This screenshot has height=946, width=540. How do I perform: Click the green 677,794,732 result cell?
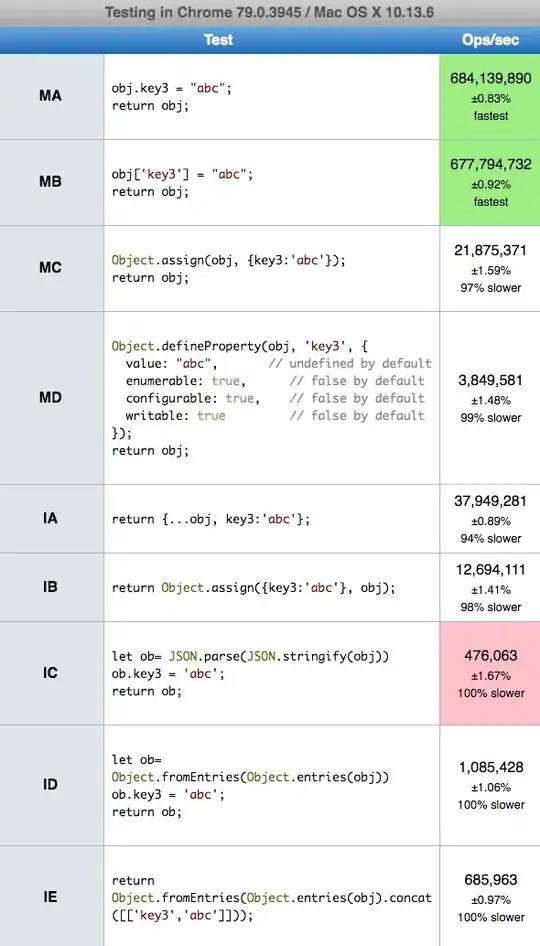coord(490,182)
